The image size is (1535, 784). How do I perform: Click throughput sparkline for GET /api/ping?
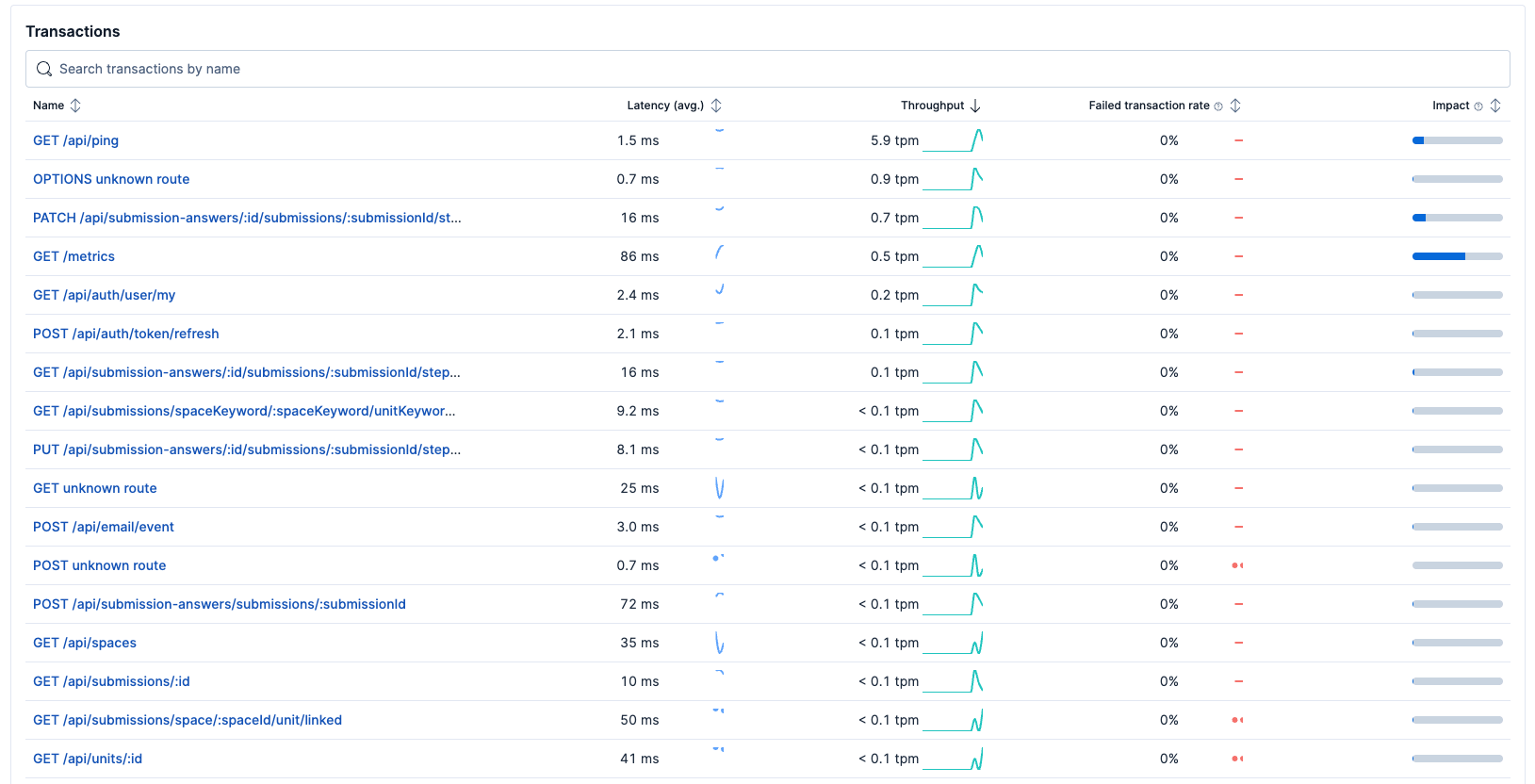pos(953,140)
